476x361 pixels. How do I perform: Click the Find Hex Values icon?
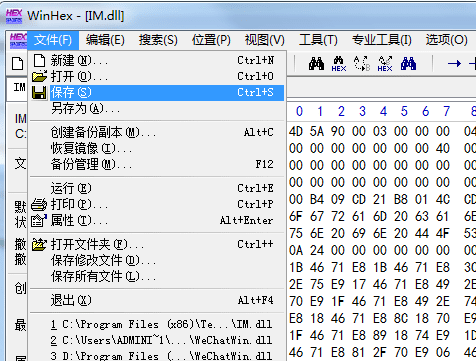tap(339, 64)
